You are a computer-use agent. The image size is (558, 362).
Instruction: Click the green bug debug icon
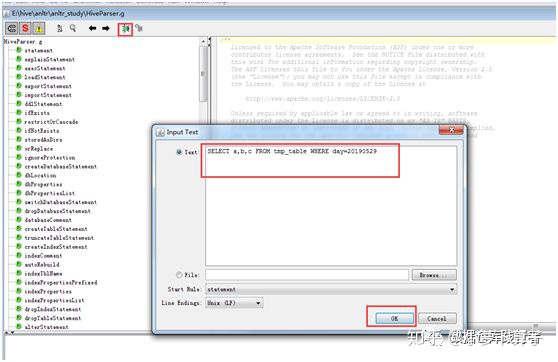[125, 28]
